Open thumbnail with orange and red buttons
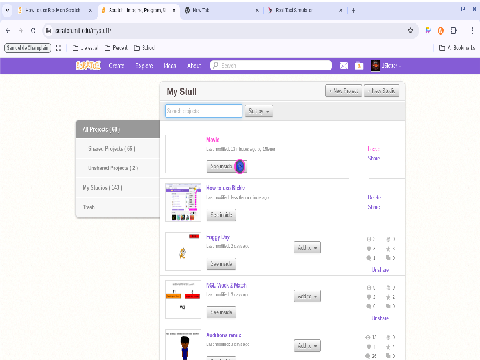Viewport: 480px width, 360px height. pos(183,300)
